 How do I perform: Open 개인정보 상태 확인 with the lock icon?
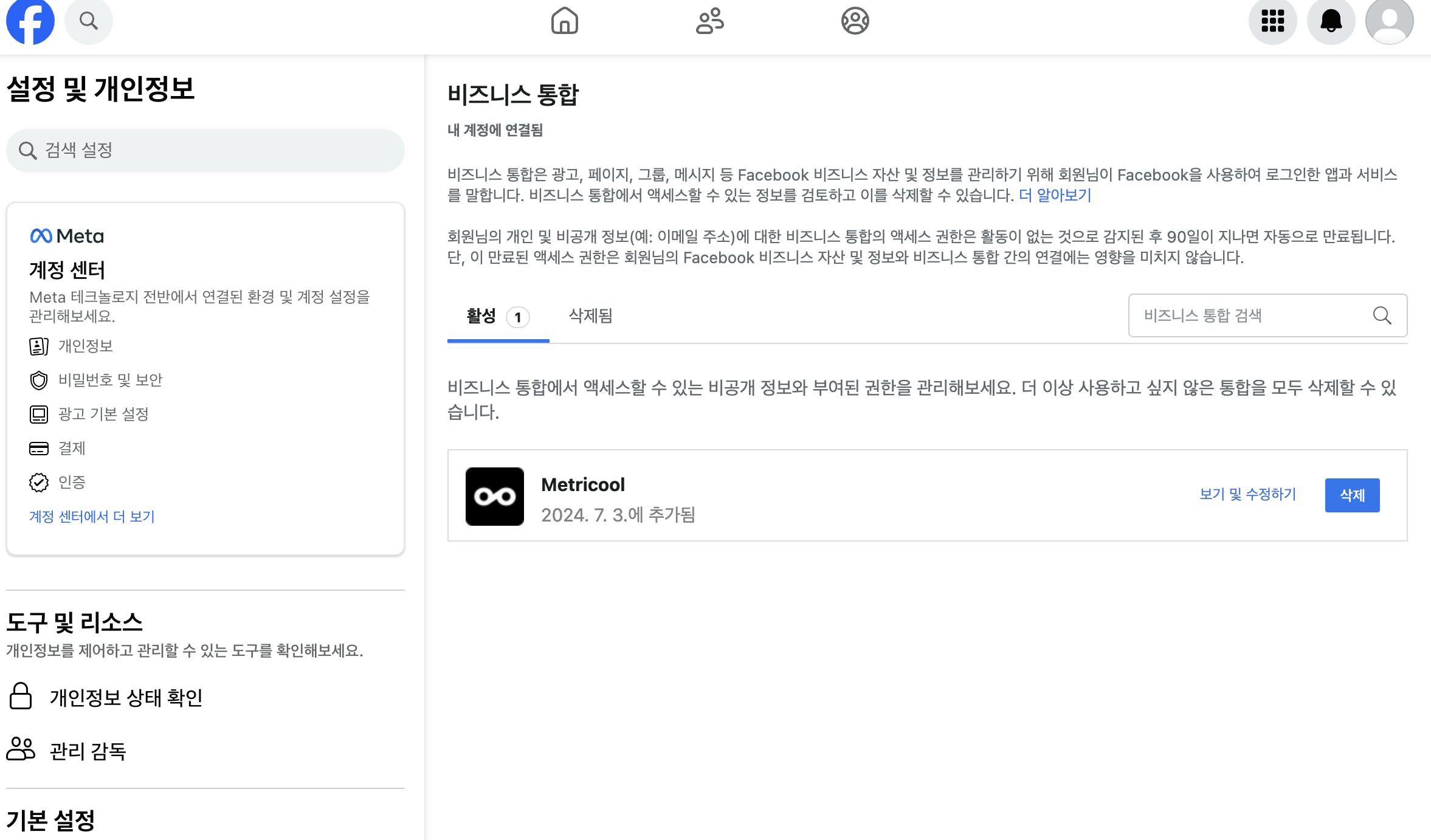126,697
